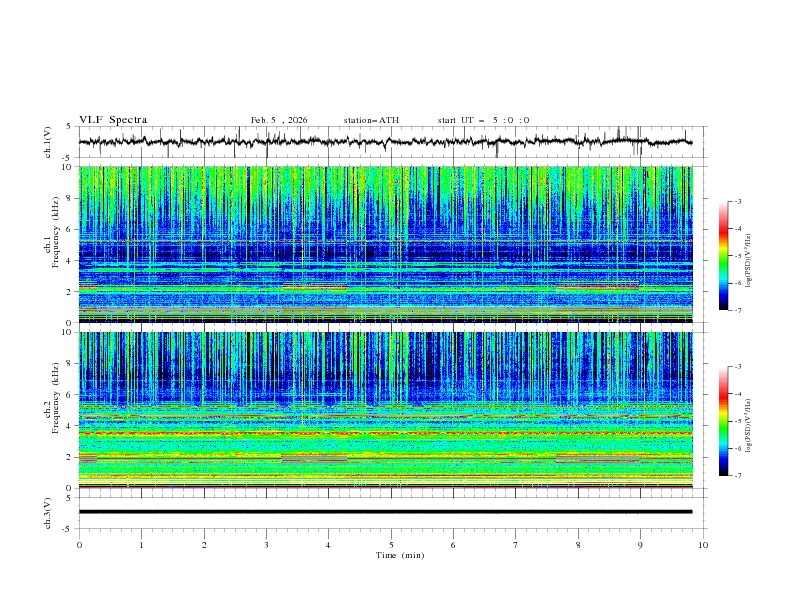
Task: Click the "ch.3(V)" axis label
Action: (48, 513)
